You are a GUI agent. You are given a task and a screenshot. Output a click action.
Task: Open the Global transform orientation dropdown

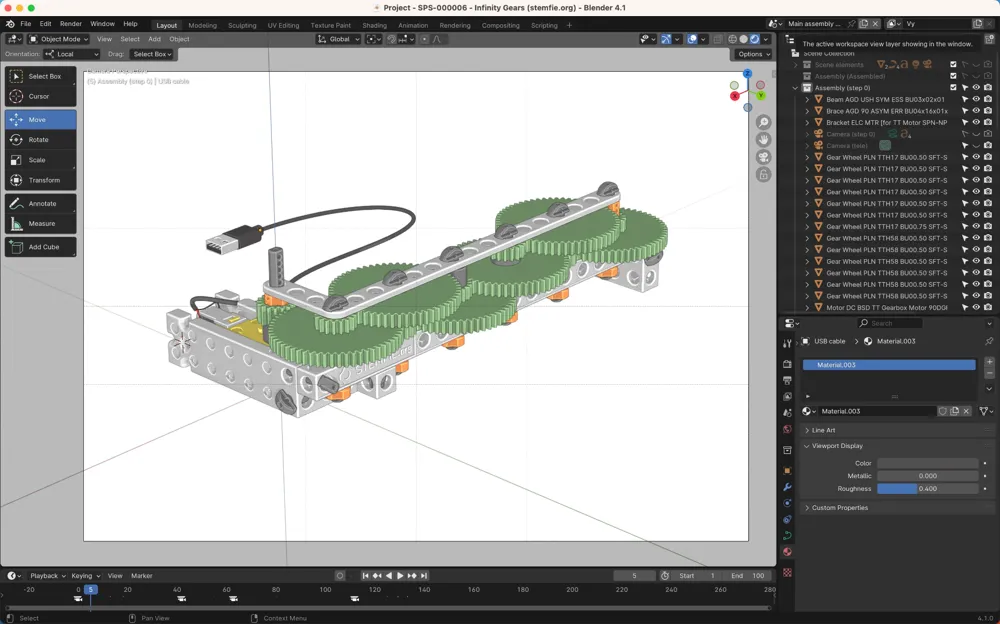[x=338, y=39]
